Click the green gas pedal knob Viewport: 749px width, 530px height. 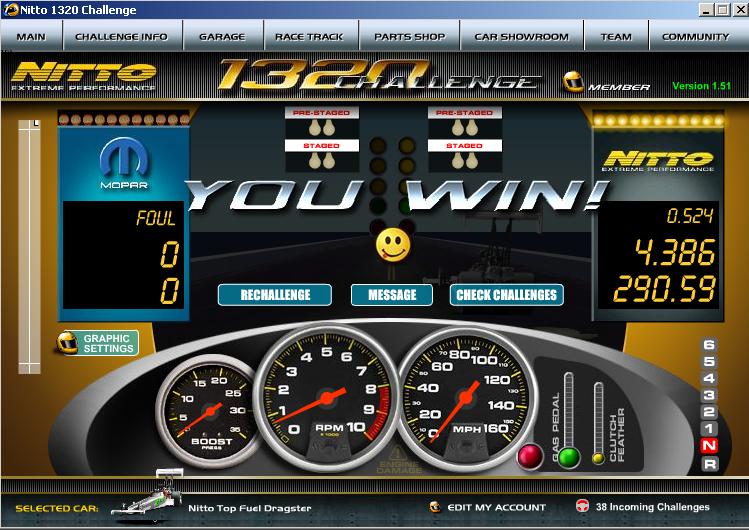coord(568,457)
